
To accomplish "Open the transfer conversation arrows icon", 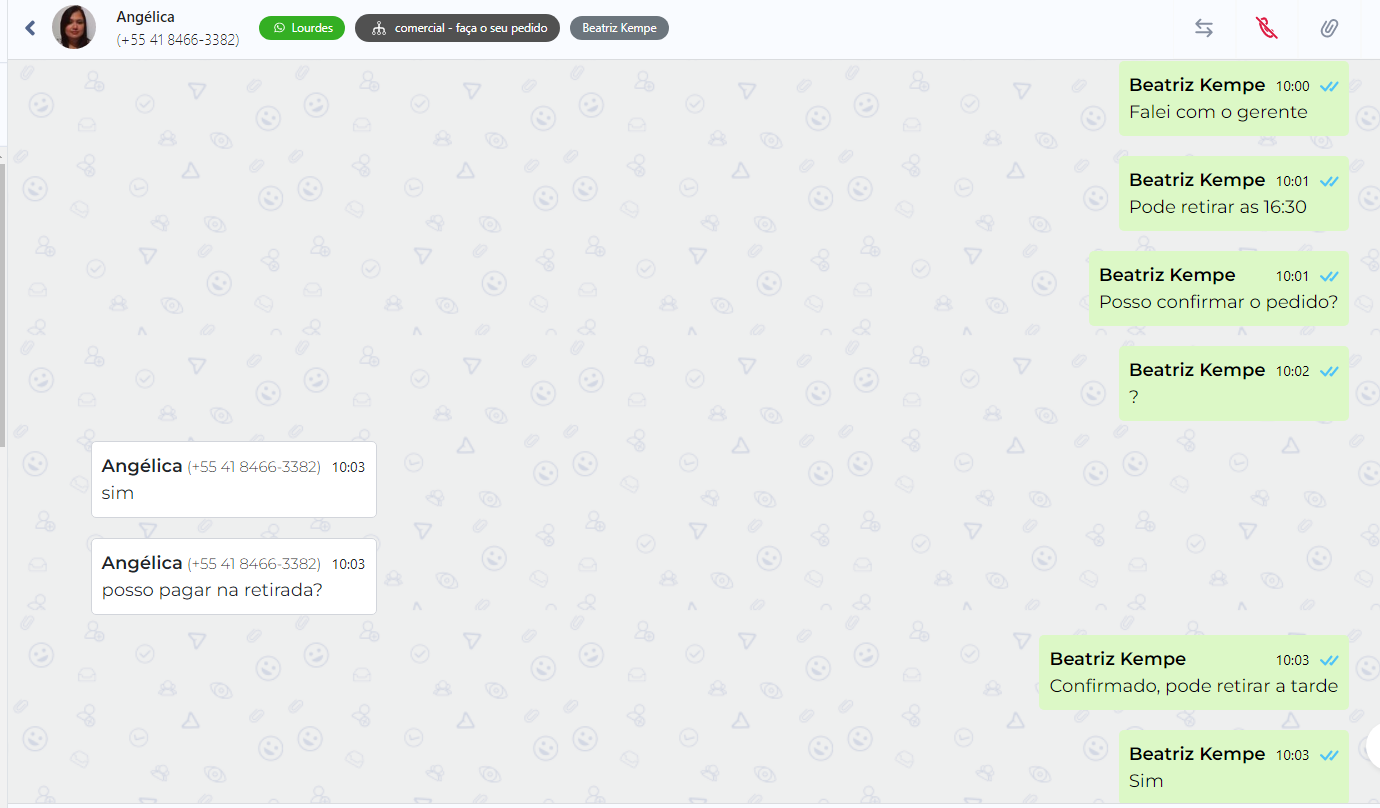I will (x=1204, y=28).
